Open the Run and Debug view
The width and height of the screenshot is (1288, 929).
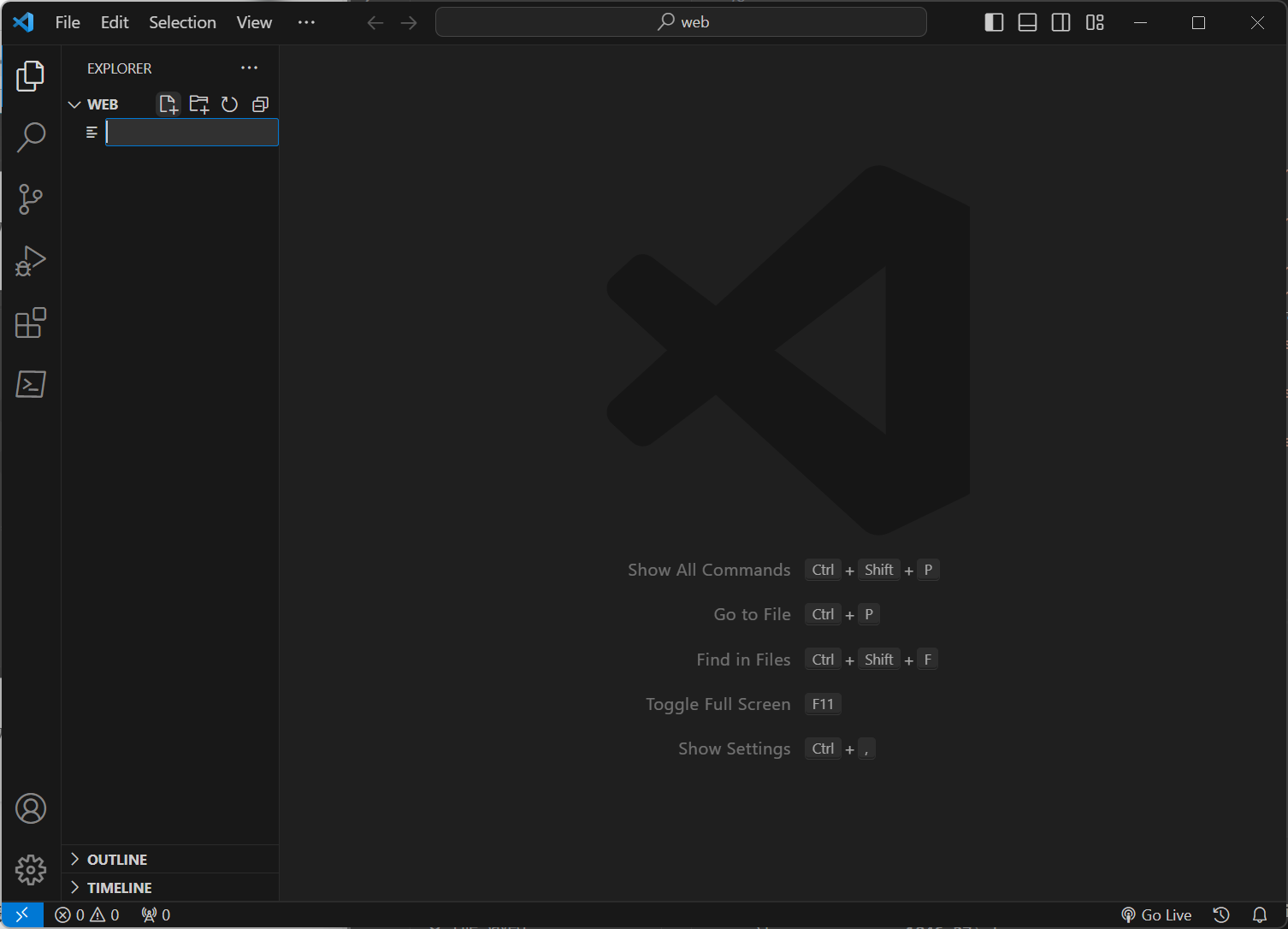click(x=31, y=261)
